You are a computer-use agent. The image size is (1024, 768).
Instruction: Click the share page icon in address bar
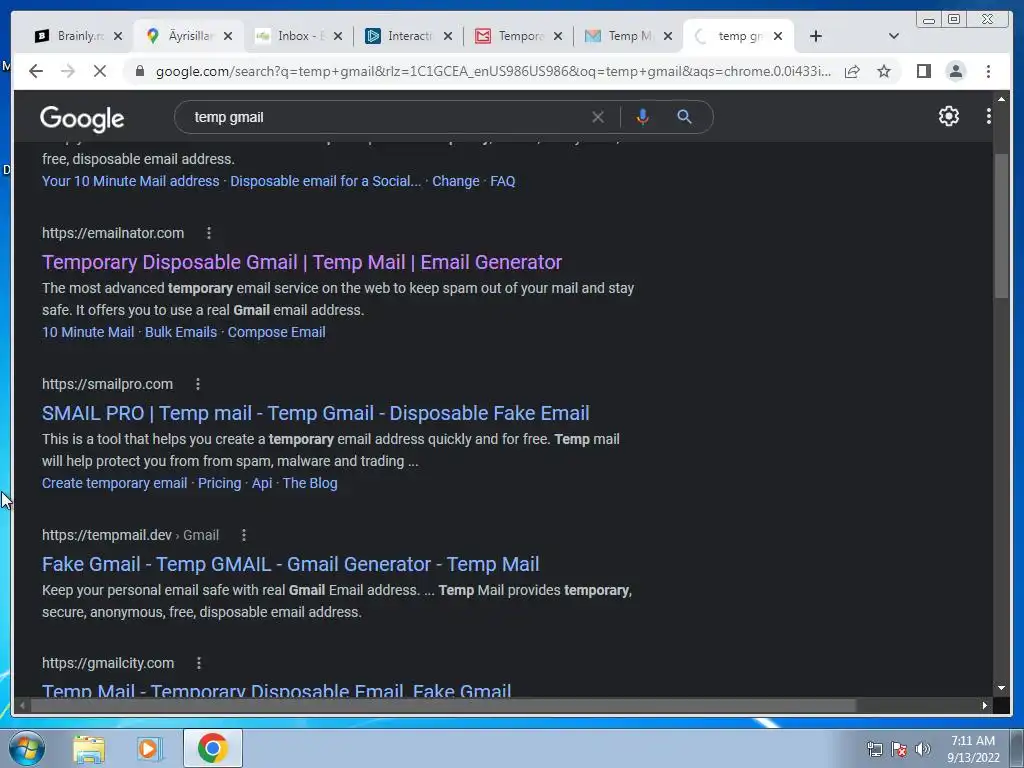852,71
